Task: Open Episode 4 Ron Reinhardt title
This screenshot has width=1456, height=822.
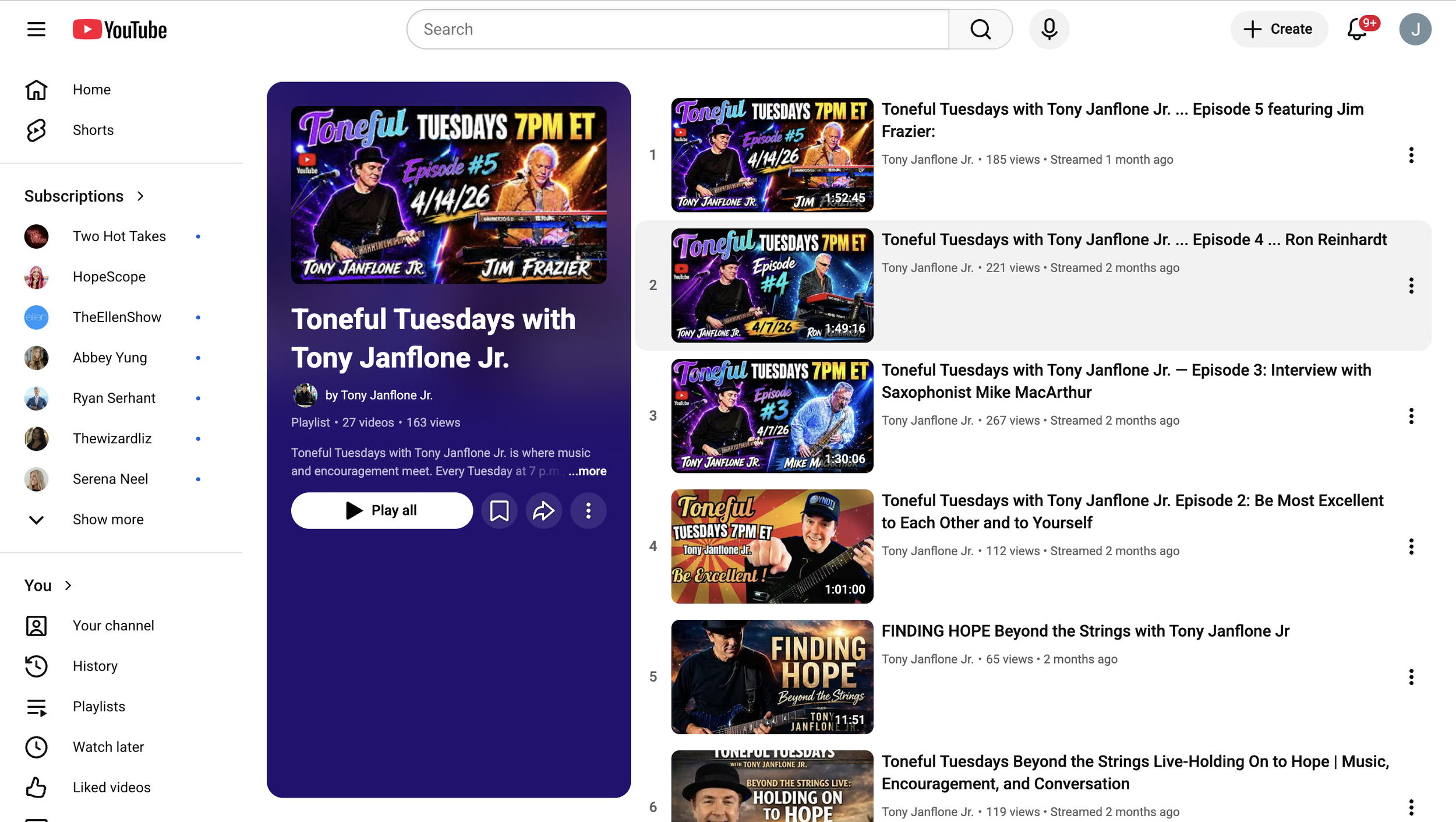Action: (1134, 239)
